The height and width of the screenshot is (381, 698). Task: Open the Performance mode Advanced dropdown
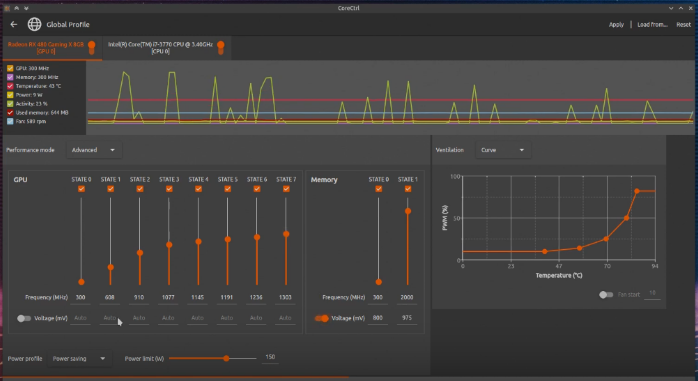(93, 150)
